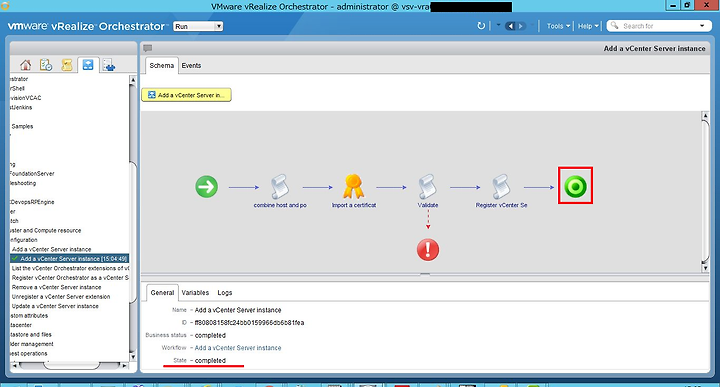Switch to the General tab
720x387 pixels.
(x=162, y=292)
